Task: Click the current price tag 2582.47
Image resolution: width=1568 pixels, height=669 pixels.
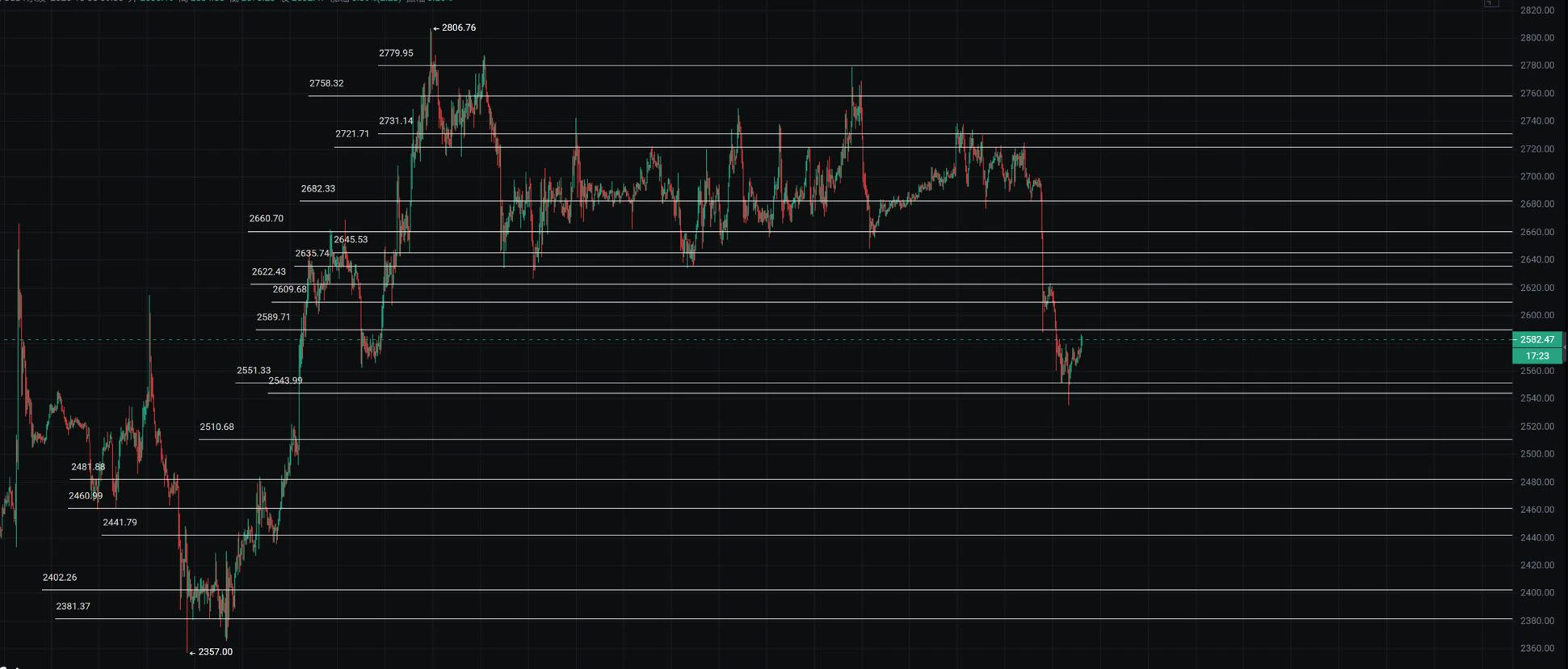Action: click(1536, 339)
